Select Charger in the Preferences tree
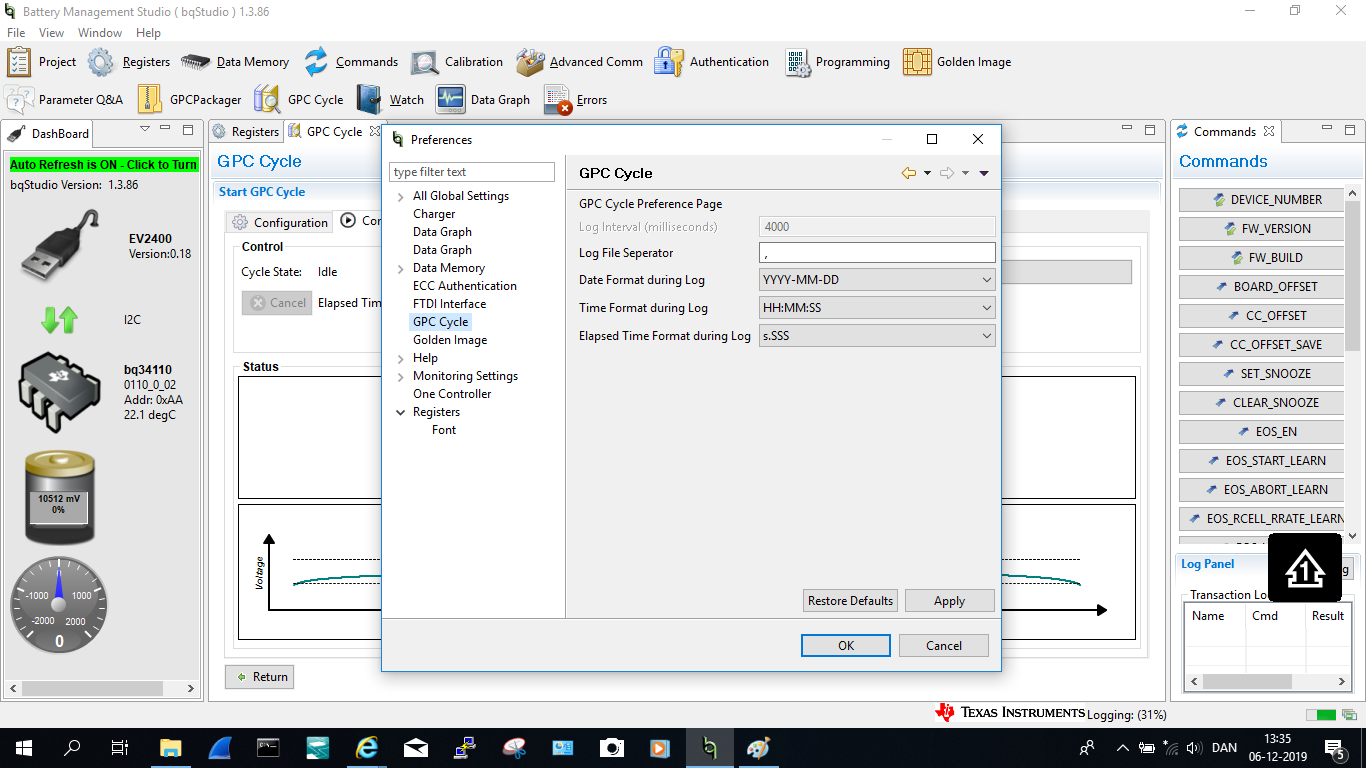 (434, 214)
